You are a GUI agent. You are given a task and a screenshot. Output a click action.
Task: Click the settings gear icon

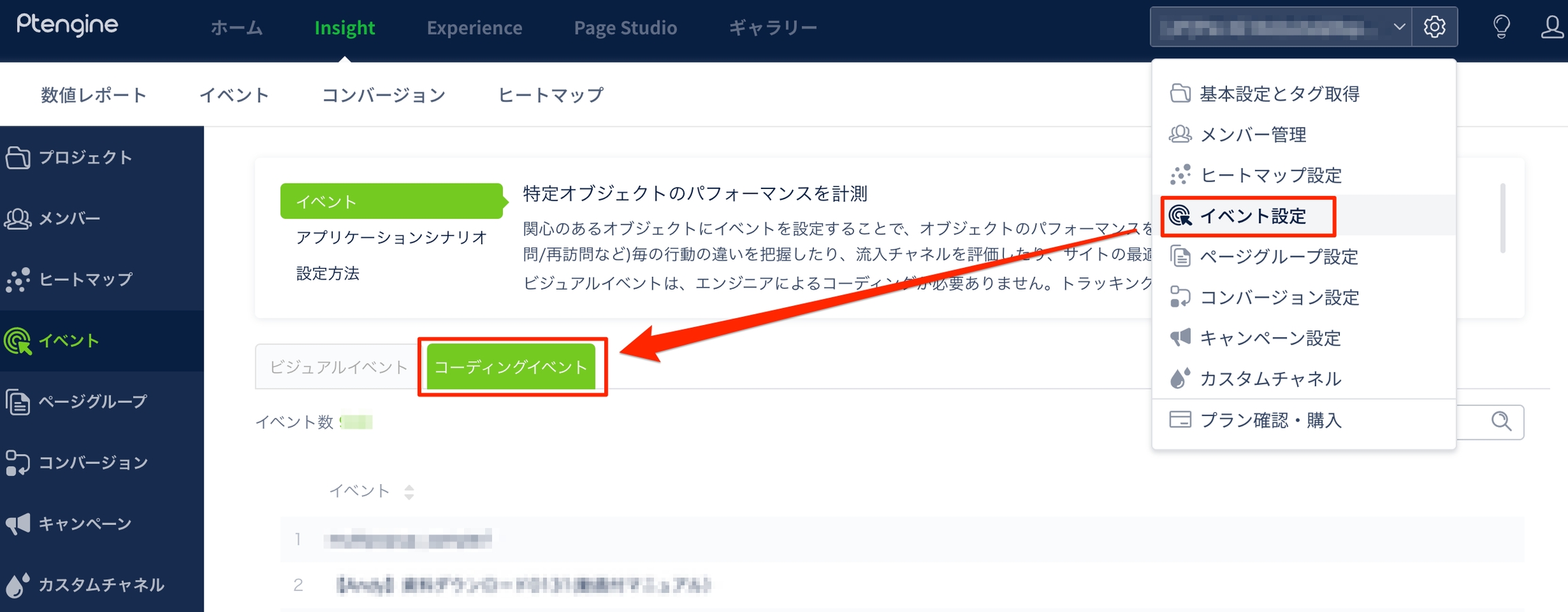point(1434,27)
